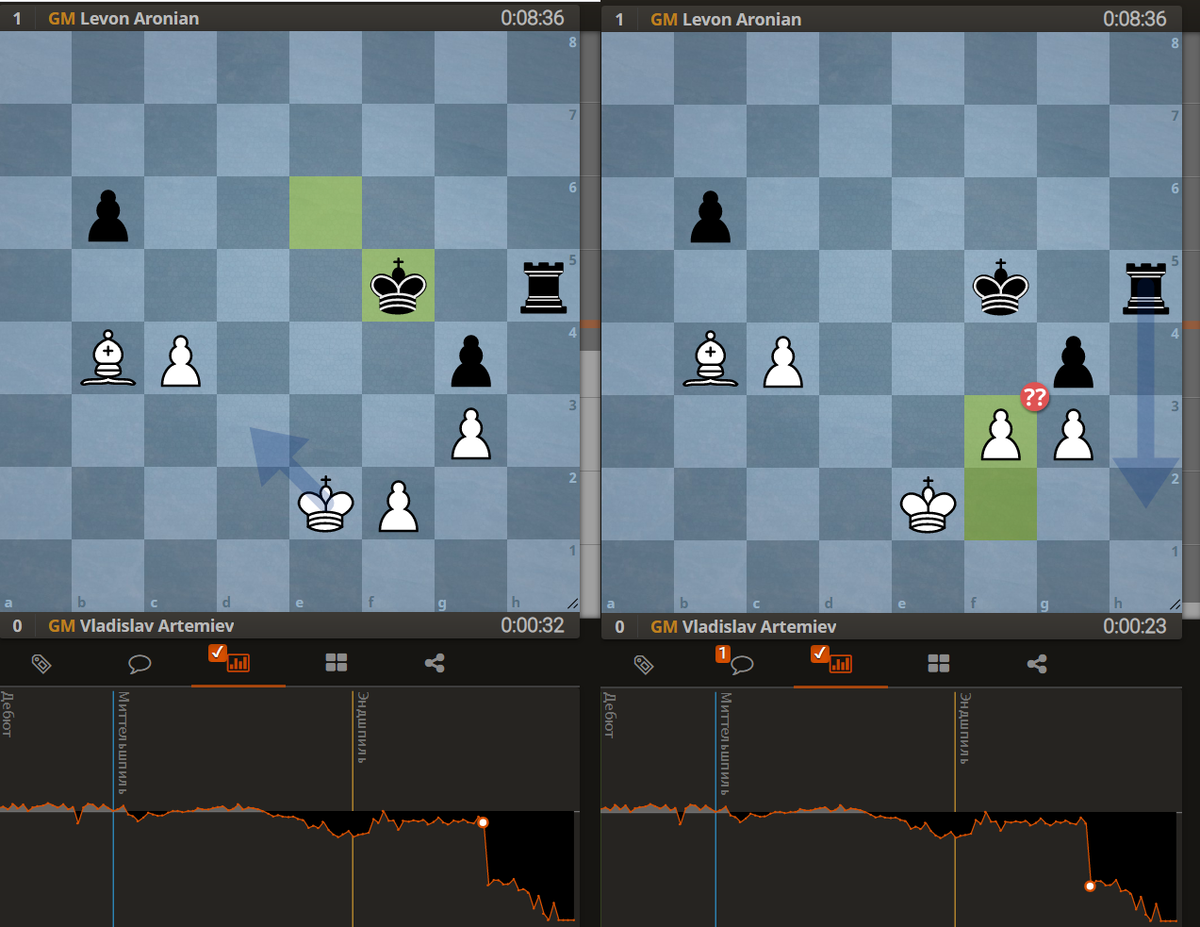Click the current-move dot on the right evaluation chart

click(1089, 886)
